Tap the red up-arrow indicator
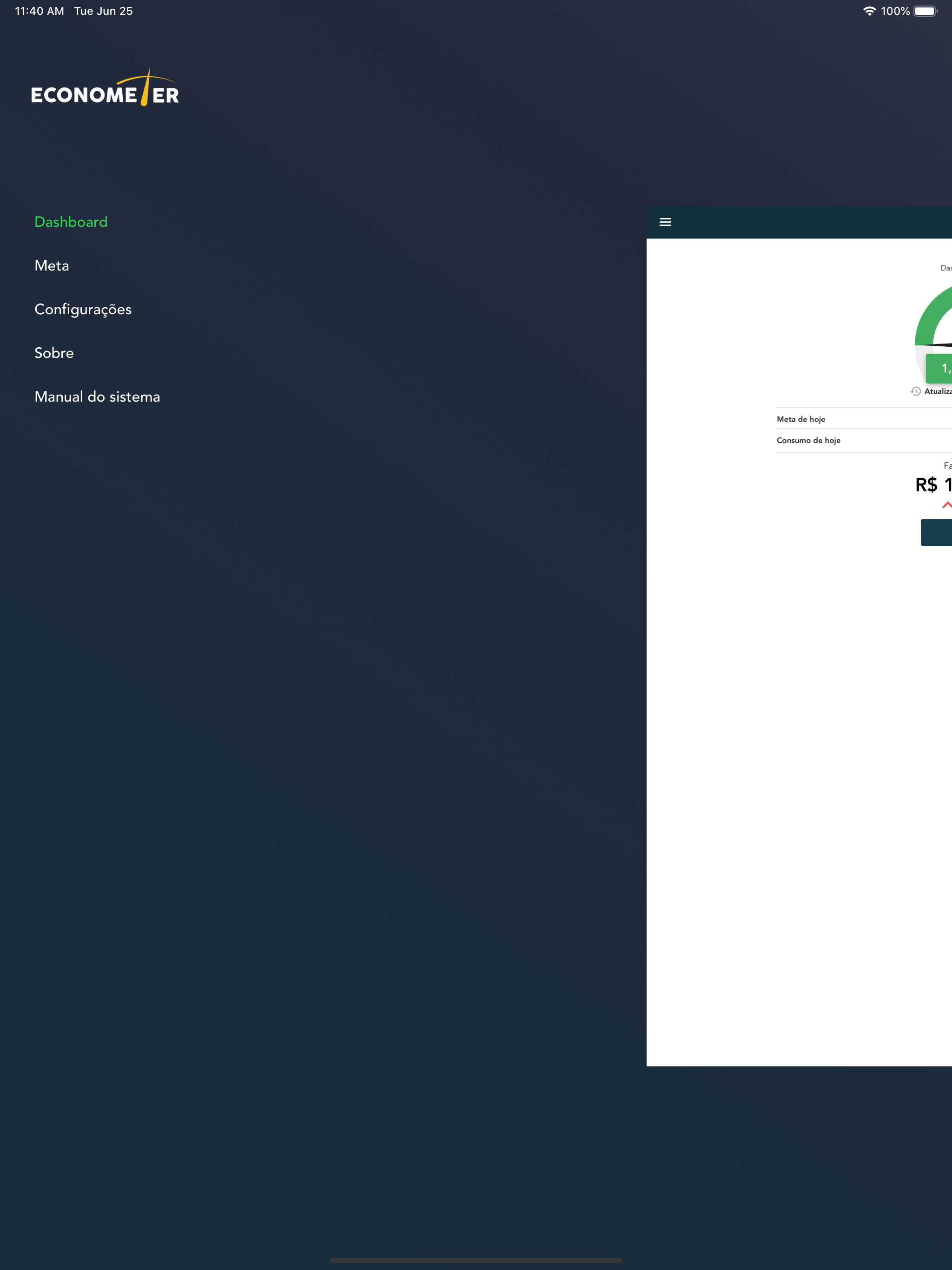This screenshot has height=1270, width=952. click(947, 505)
